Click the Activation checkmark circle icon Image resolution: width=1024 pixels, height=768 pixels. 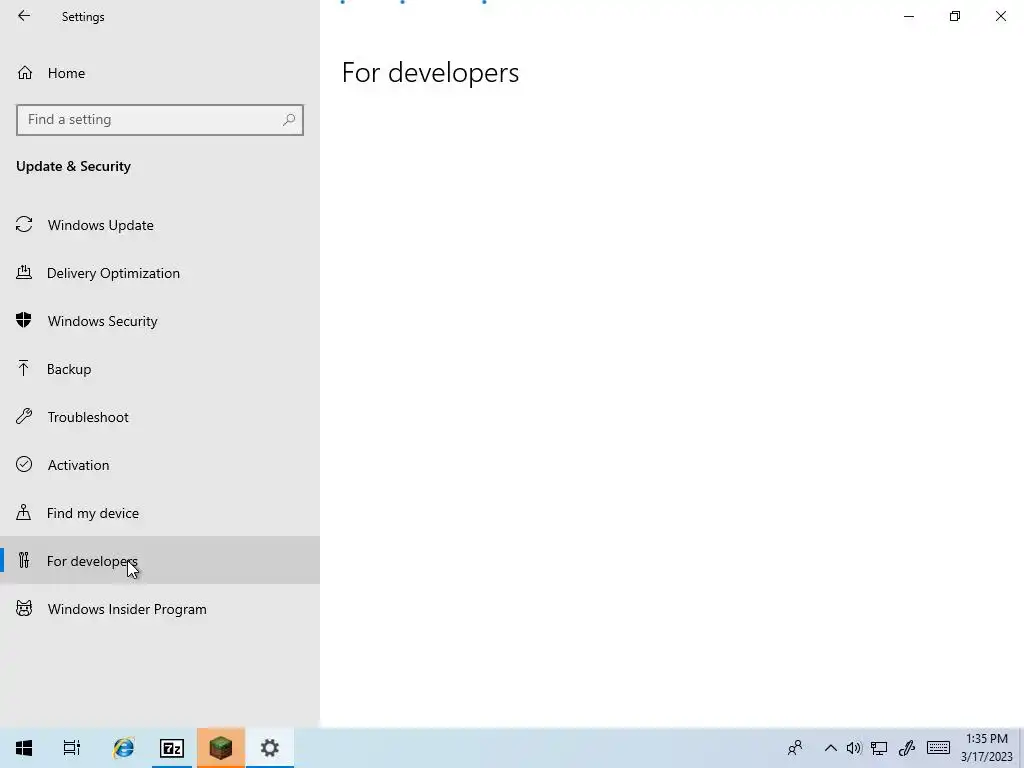[24, 464]
